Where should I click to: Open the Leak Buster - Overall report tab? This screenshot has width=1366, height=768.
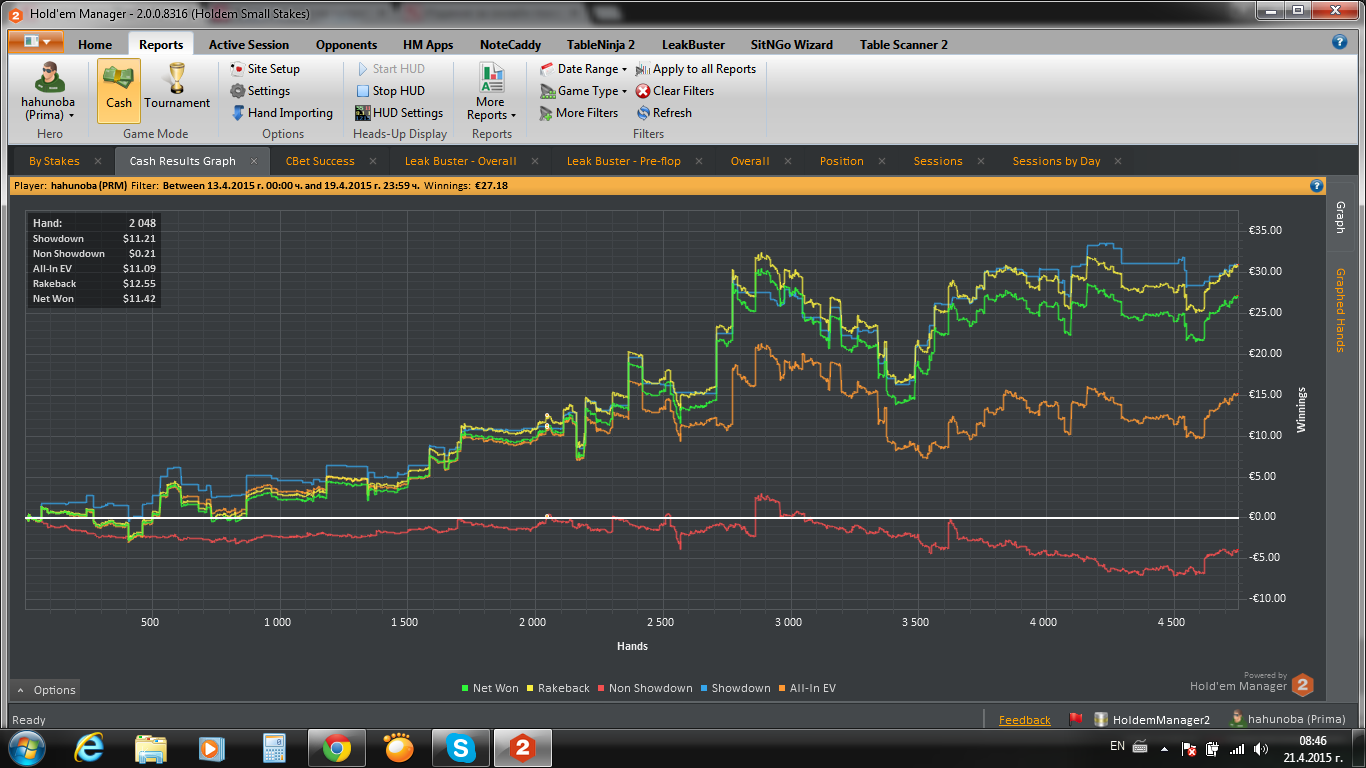click(461, 161)
